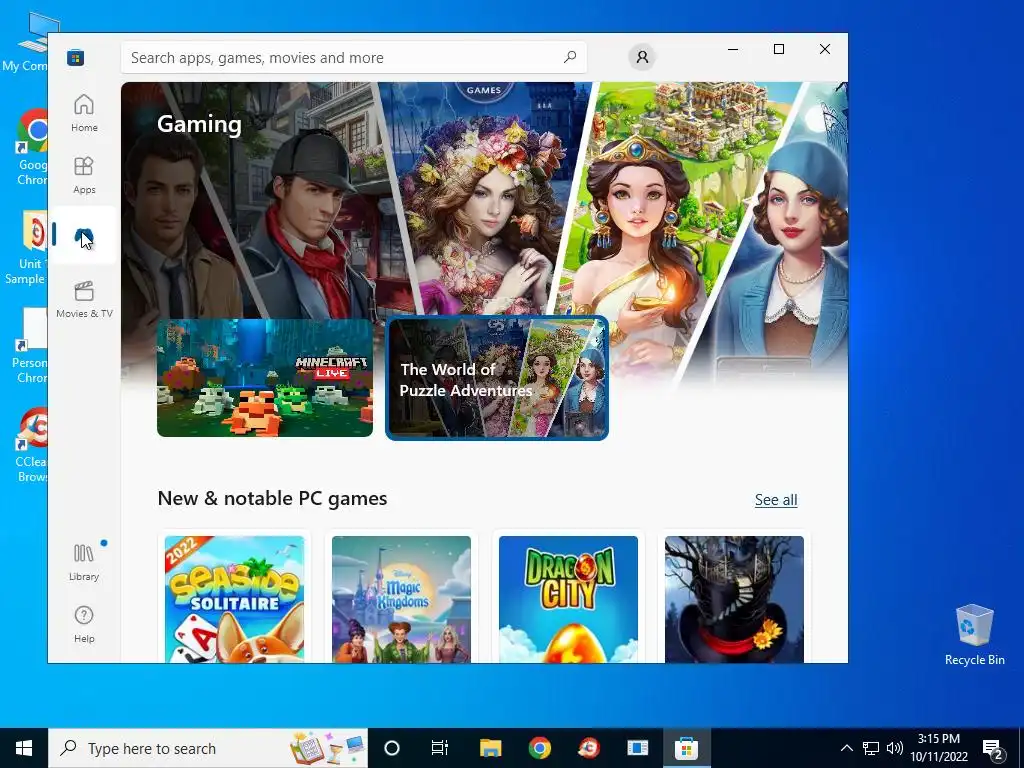Image resolution: width=1024 pixels, height=768 pixels.
Task: Open the Apps section in the sidebar
Action: 84,175
